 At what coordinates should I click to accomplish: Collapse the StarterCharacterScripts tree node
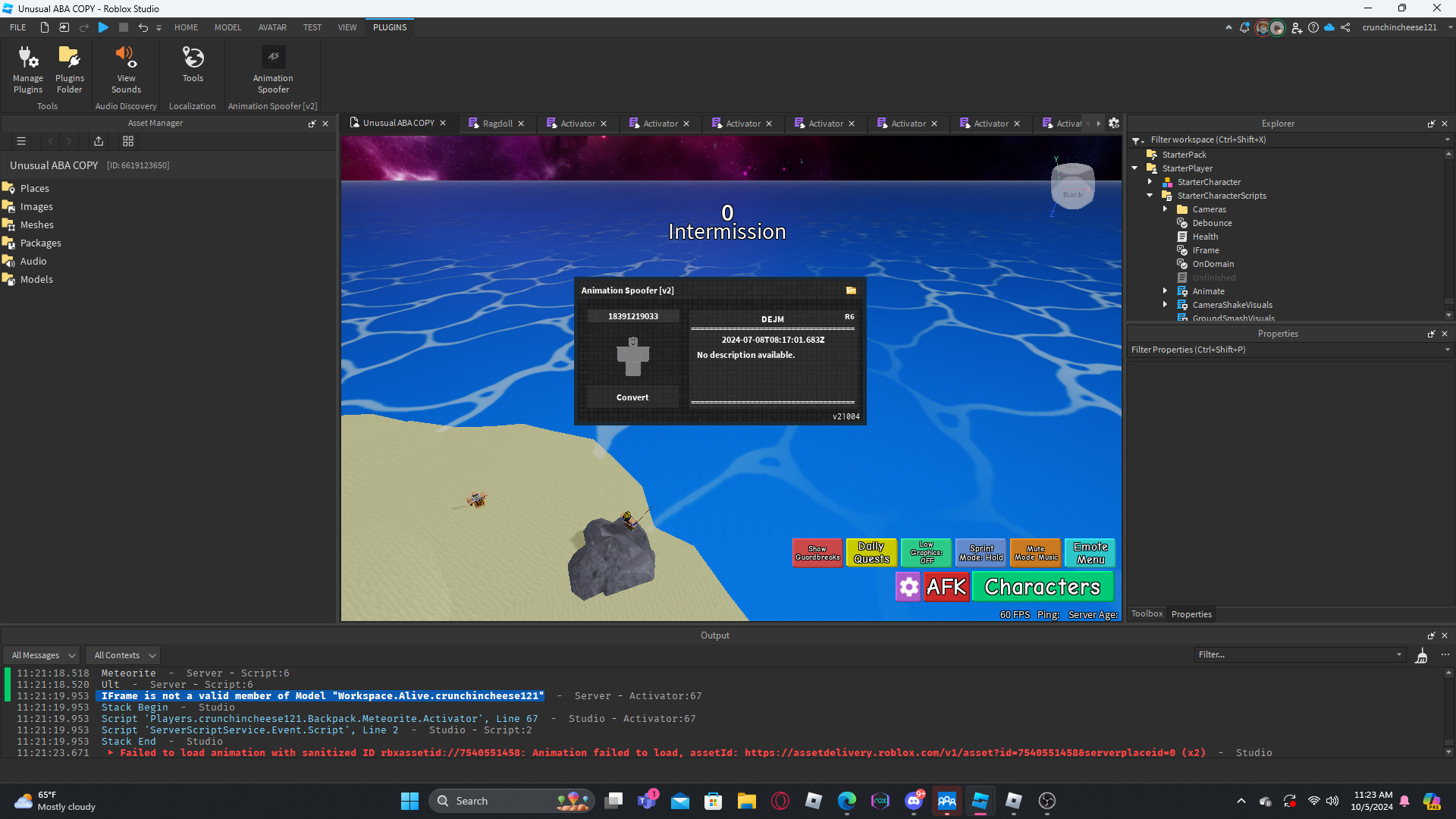[x=1150, y=196]
